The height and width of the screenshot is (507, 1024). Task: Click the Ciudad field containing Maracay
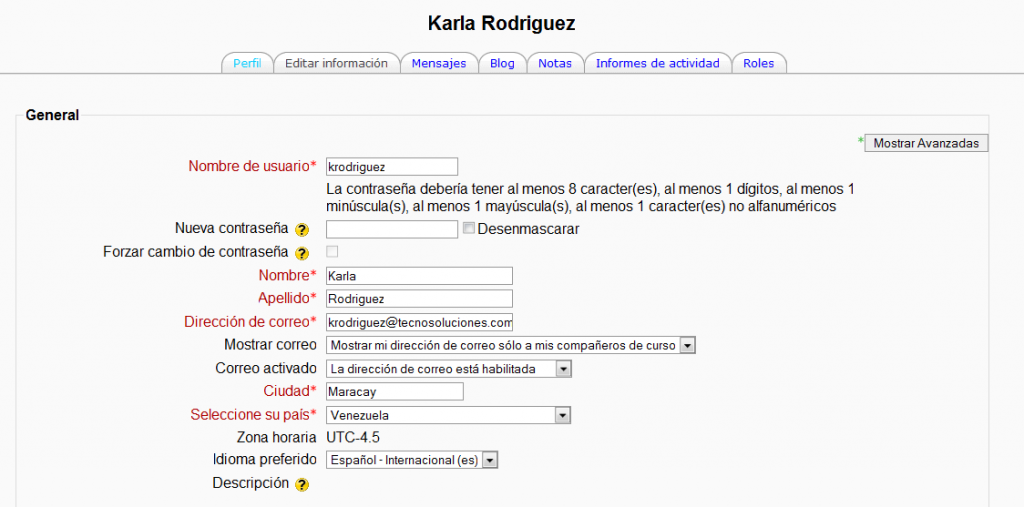pyautogui.click(x=395, y=392)
